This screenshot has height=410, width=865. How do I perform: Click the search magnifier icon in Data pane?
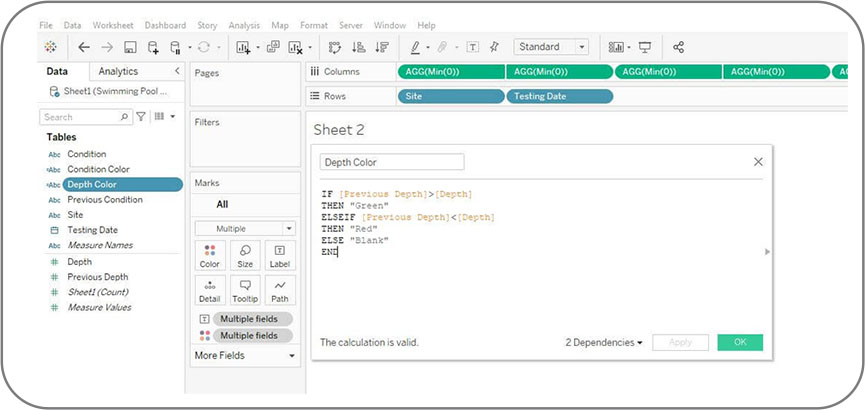tap(124, 116)
